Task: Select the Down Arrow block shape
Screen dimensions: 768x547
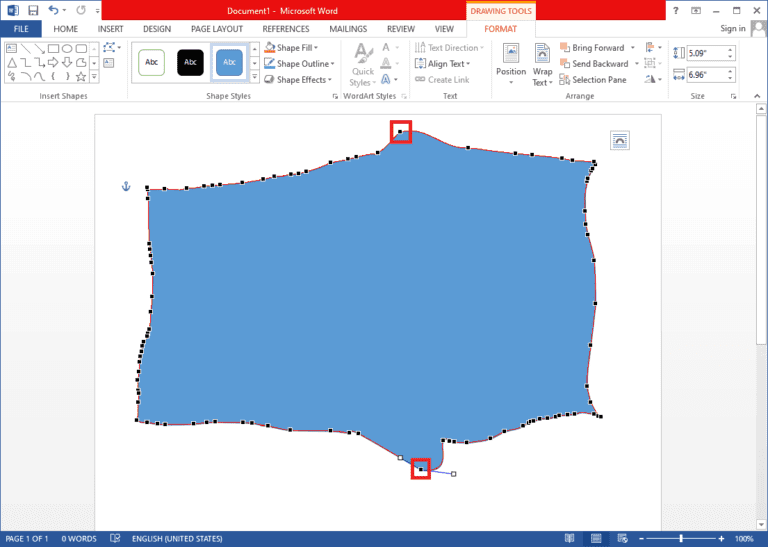Action: point(67,62)
